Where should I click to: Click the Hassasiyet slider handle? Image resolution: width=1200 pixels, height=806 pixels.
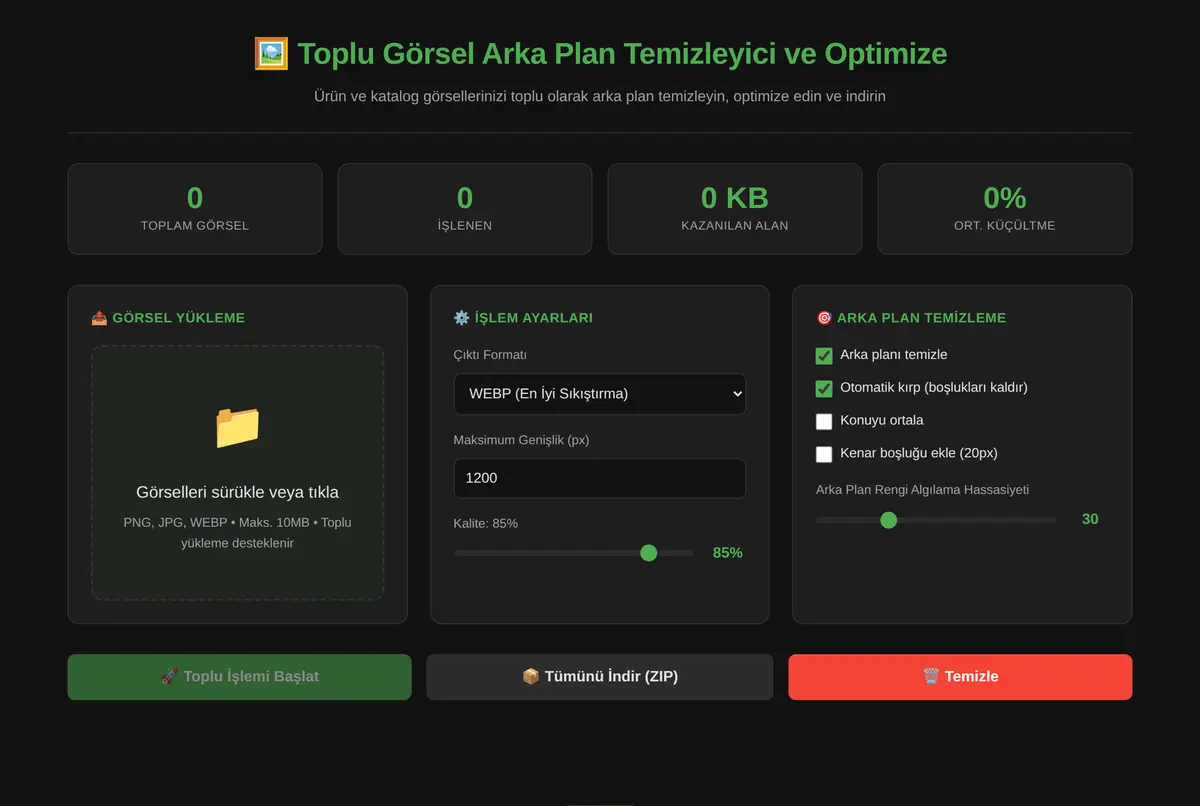(x=888, y=520)
